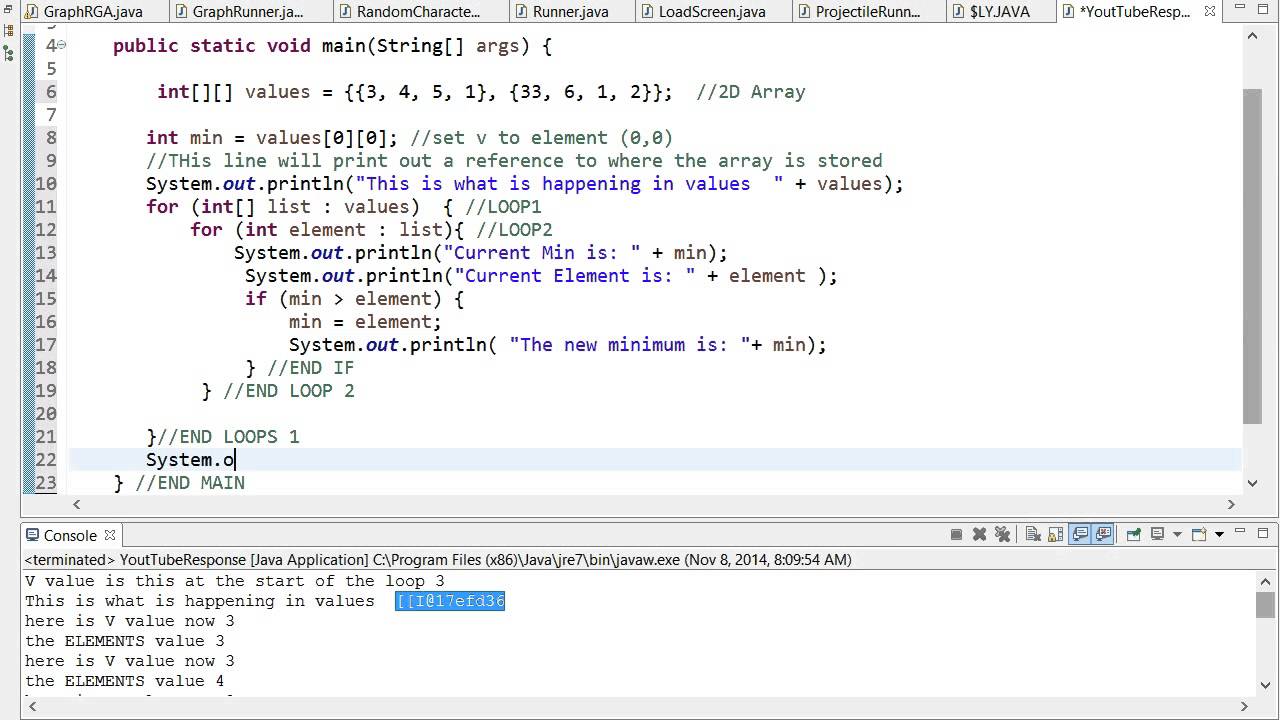Viewport: 1280px width, 720px height.
Task: Minimize the Console view
Action: pos(1240,531)
